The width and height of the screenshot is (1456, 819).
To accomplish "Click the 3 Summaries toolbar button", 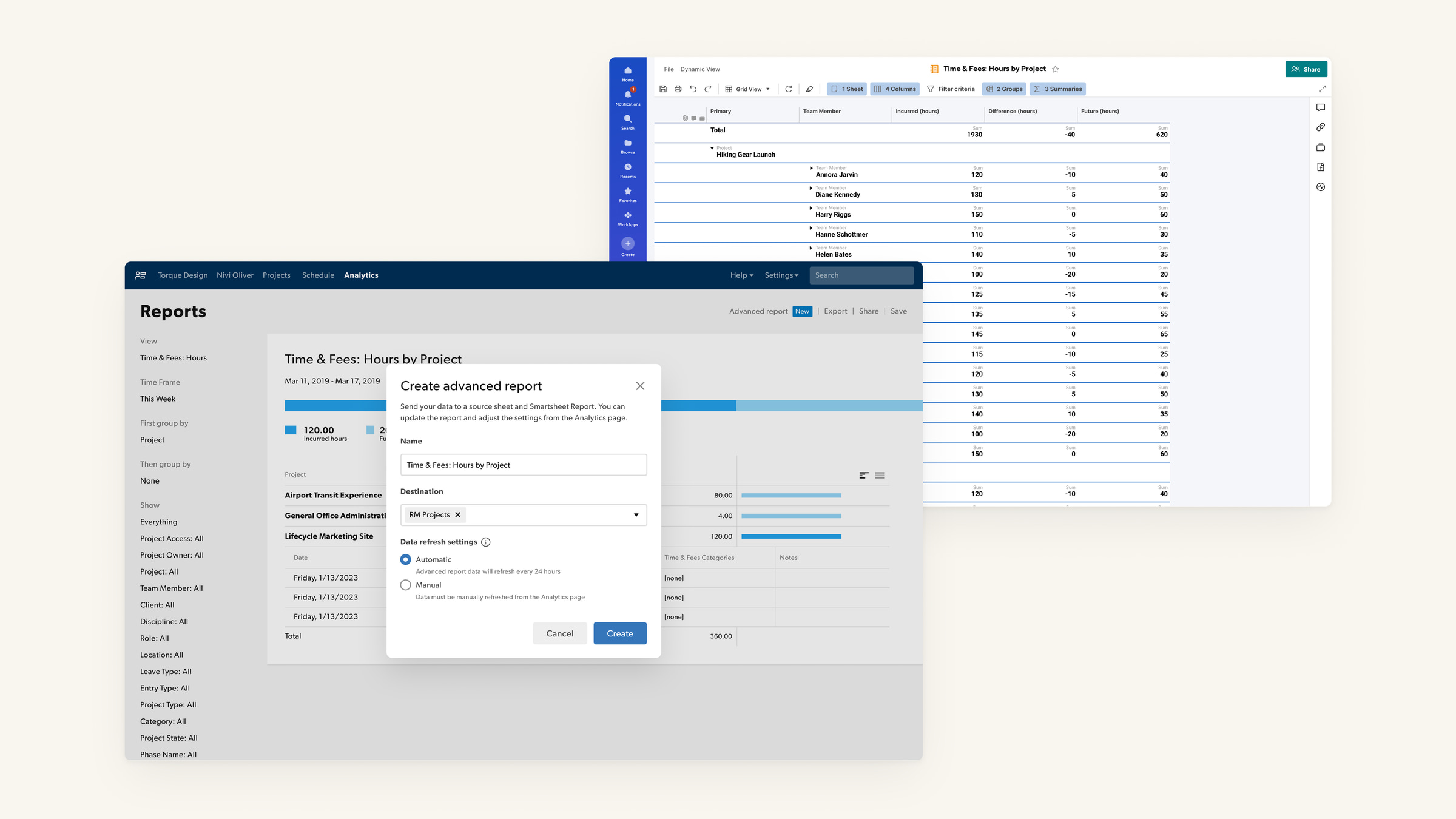I will [x=1057, y=89].
